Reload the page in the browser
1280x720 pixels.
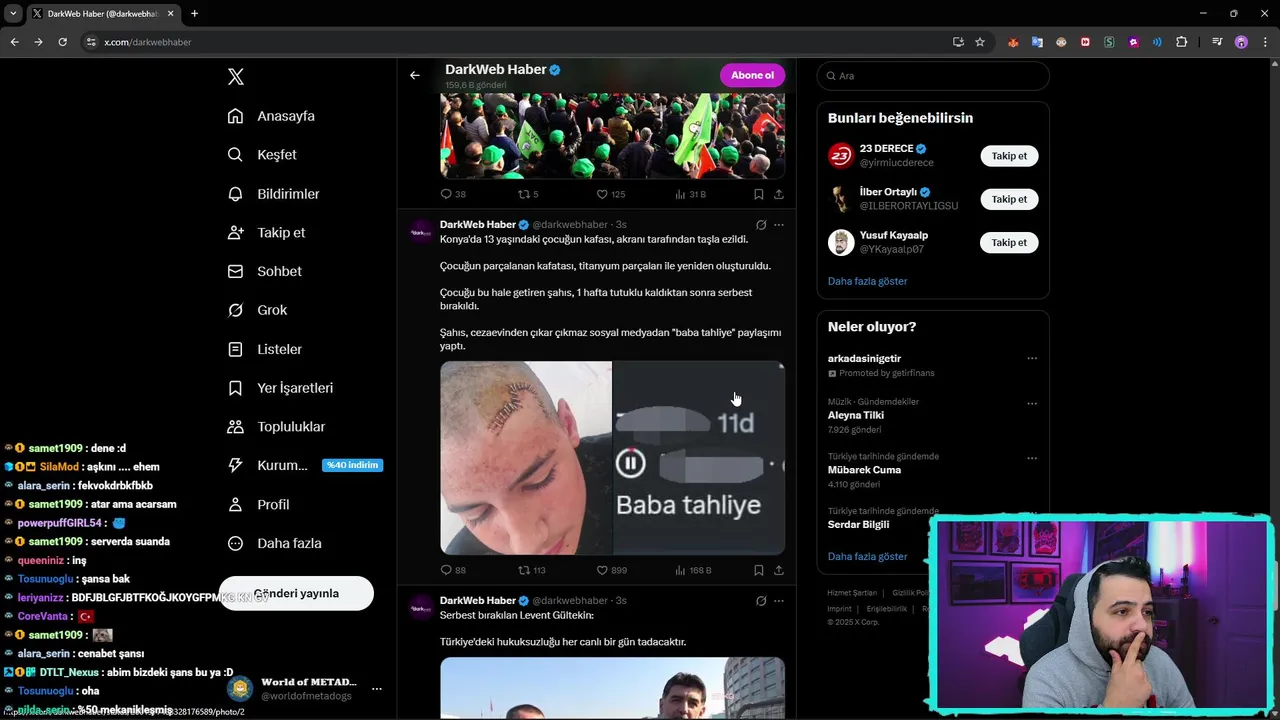62,42
